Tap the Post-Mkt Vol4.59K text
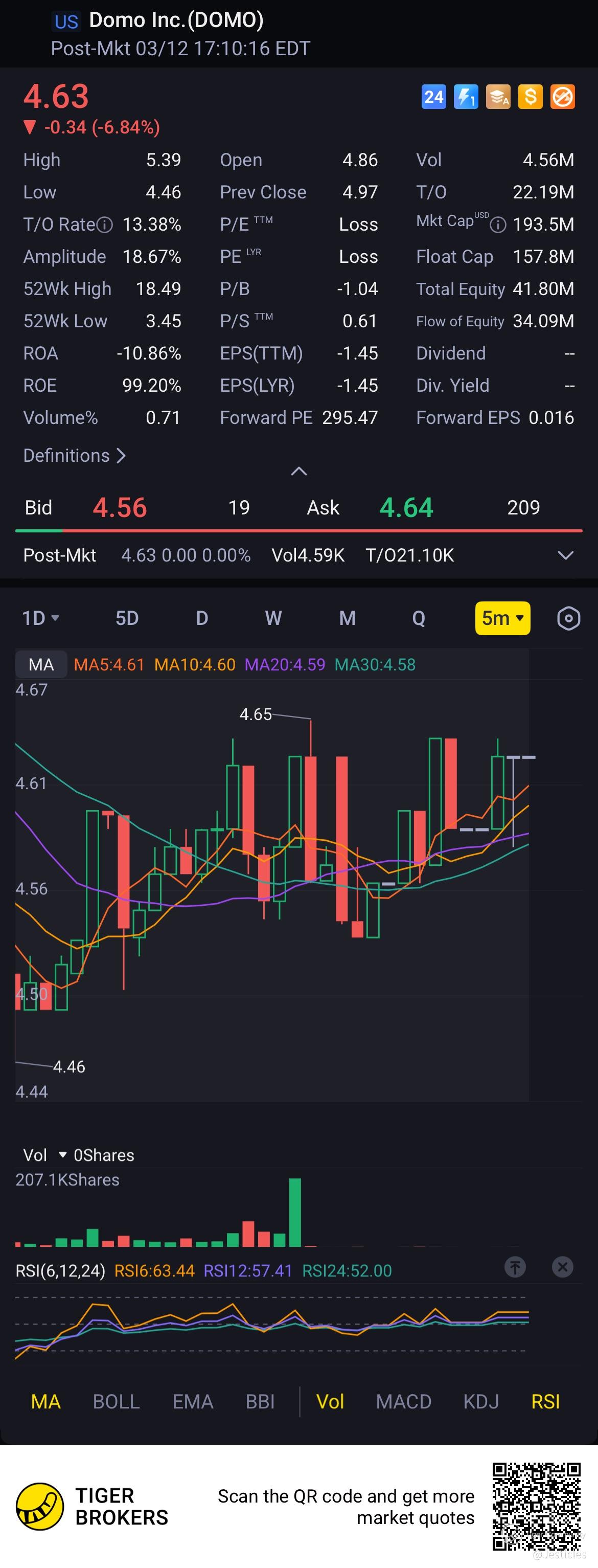 (308, 555)
